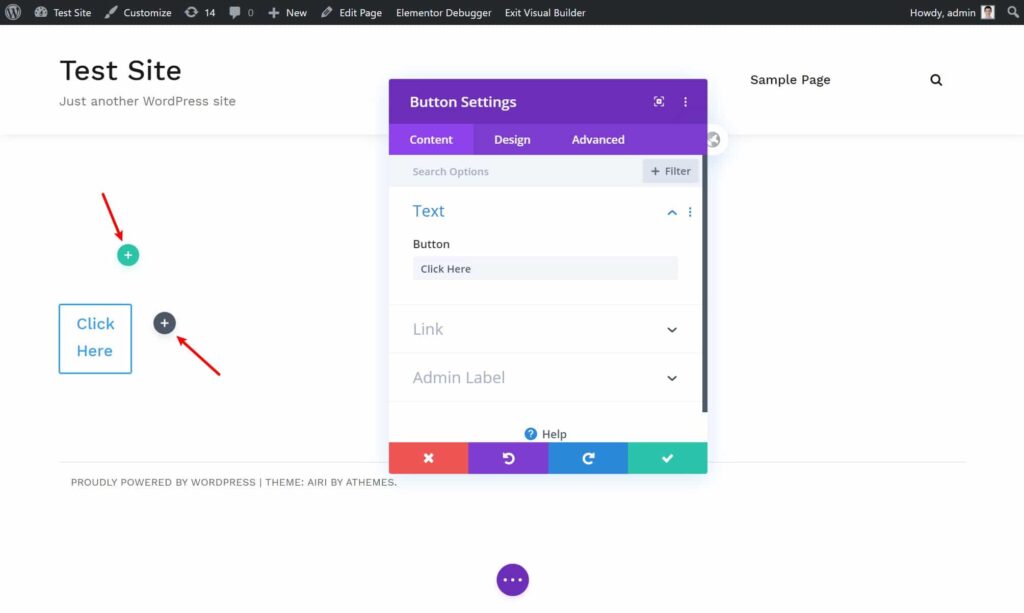Click the blue redo arrow button

click(588, 458)
